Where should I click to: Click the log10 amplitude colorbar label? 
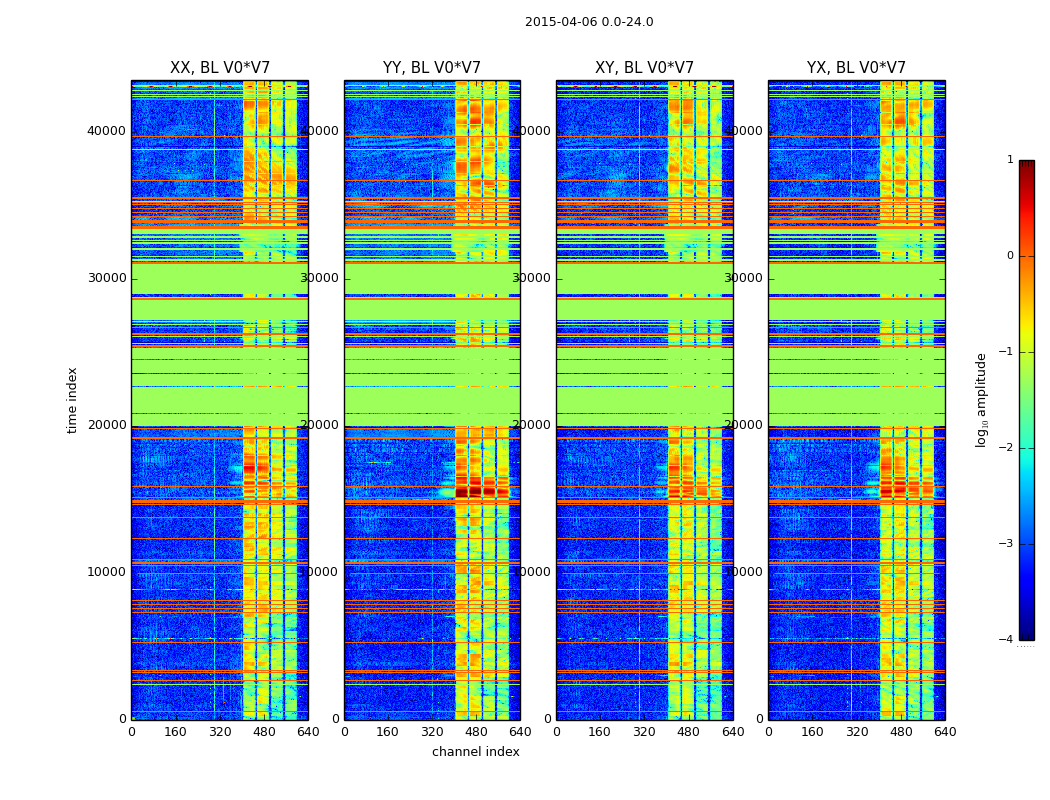coord(981,400)
